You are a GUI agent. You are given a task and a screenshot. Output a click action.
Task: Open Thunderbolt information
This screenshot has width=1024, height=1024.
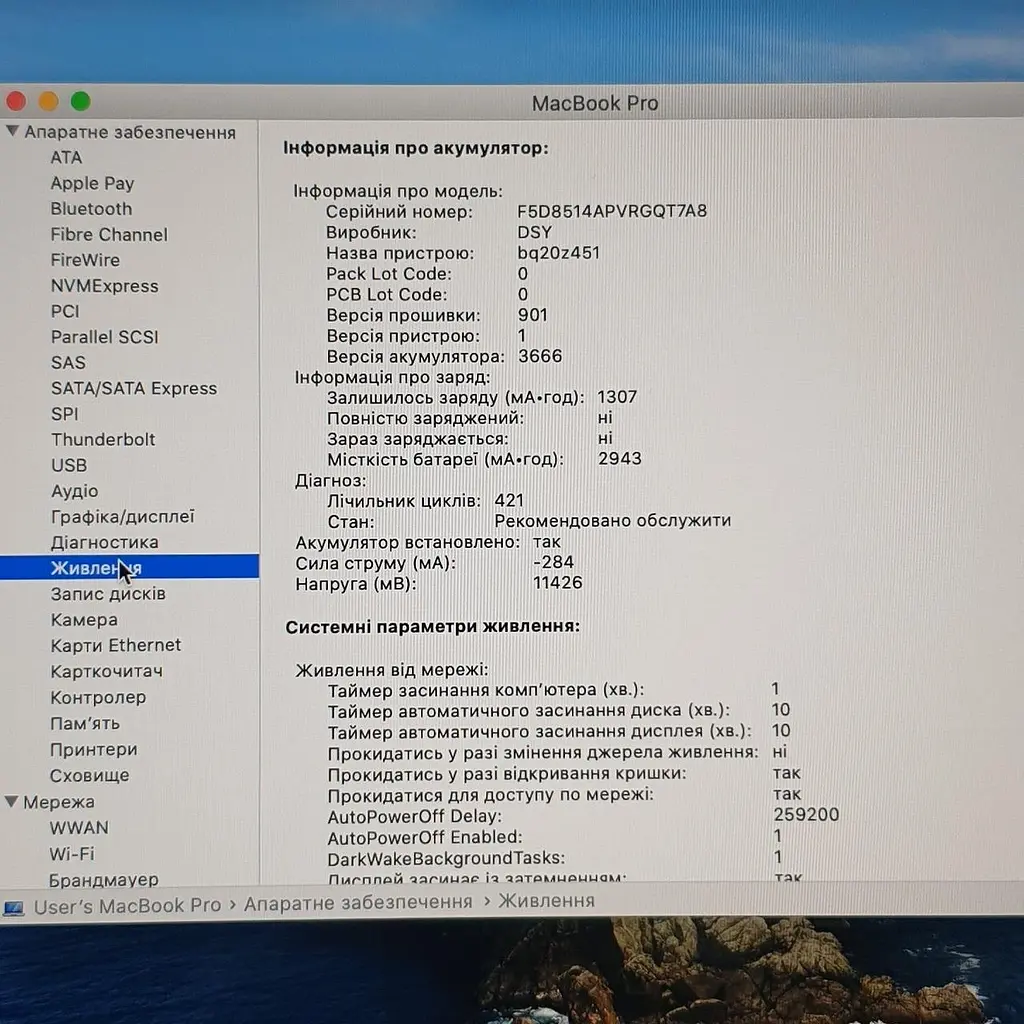click(x=103, y=440)
